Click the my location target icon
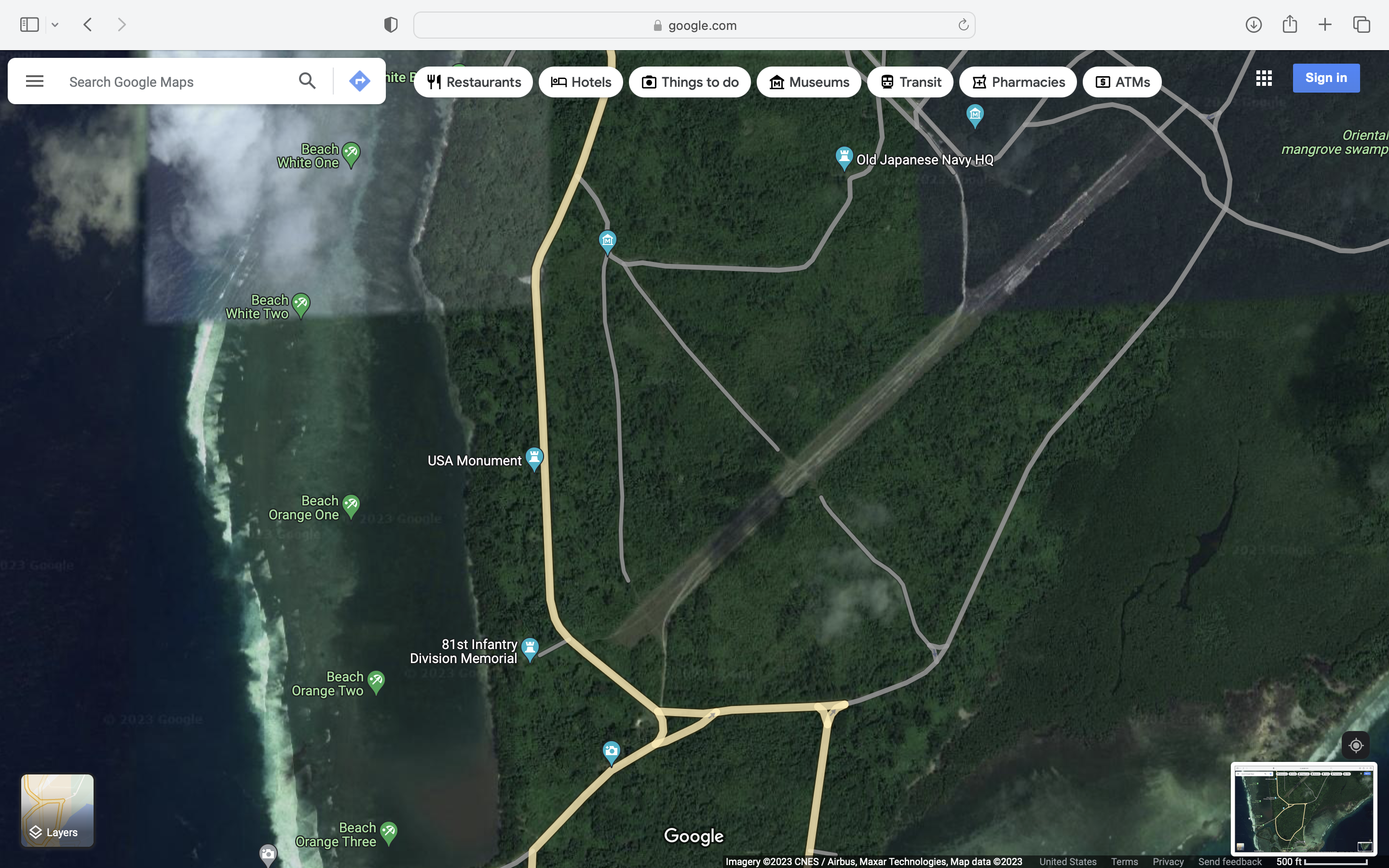The image size is (1389, 868). click(1355, 745)
